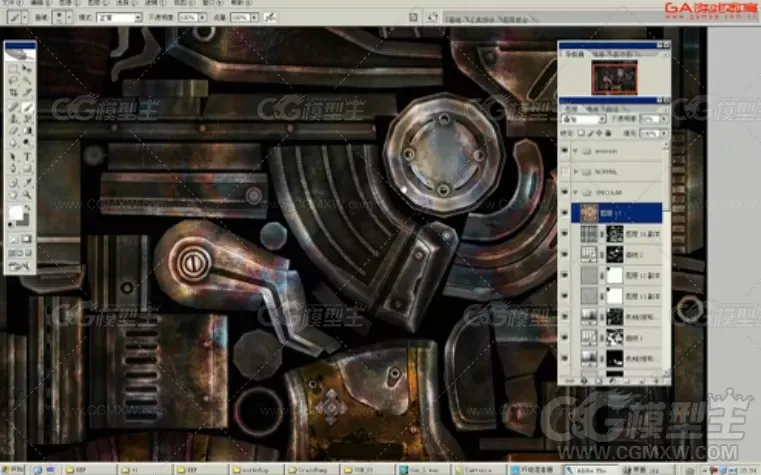Select the Notes tool
This screenshot has width=761, height=475.
click(14, 182)
